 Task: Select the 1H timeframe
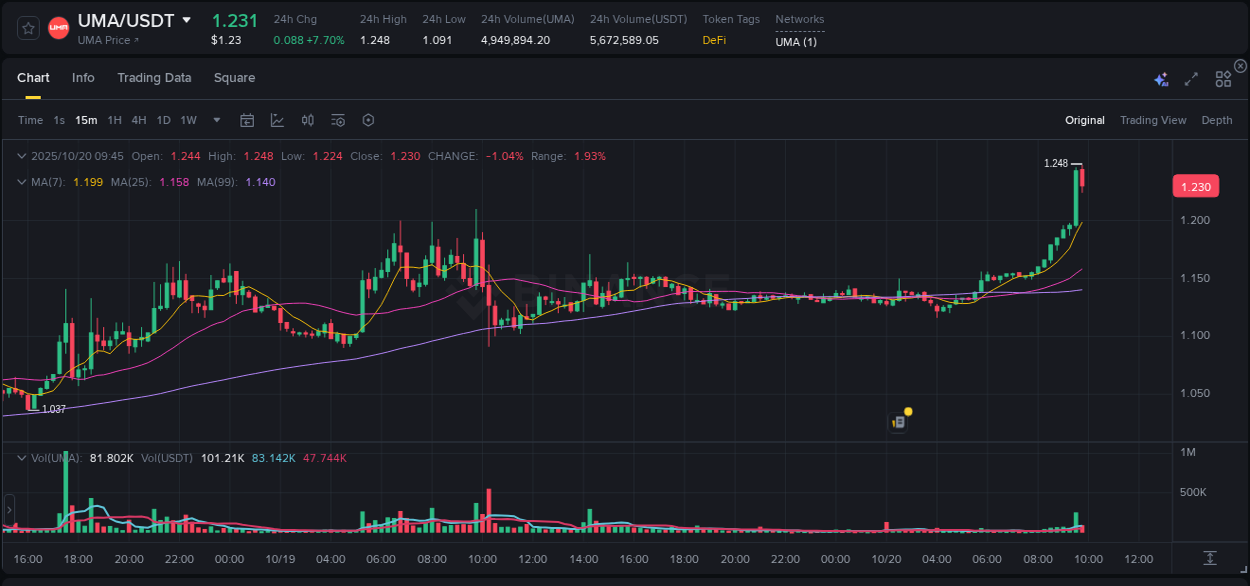click(x=115, y=119)
